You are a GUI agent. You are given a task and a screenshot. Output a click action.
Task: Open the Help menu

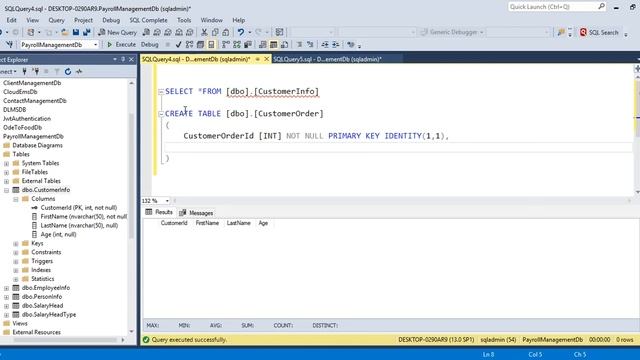coord(239,20)
